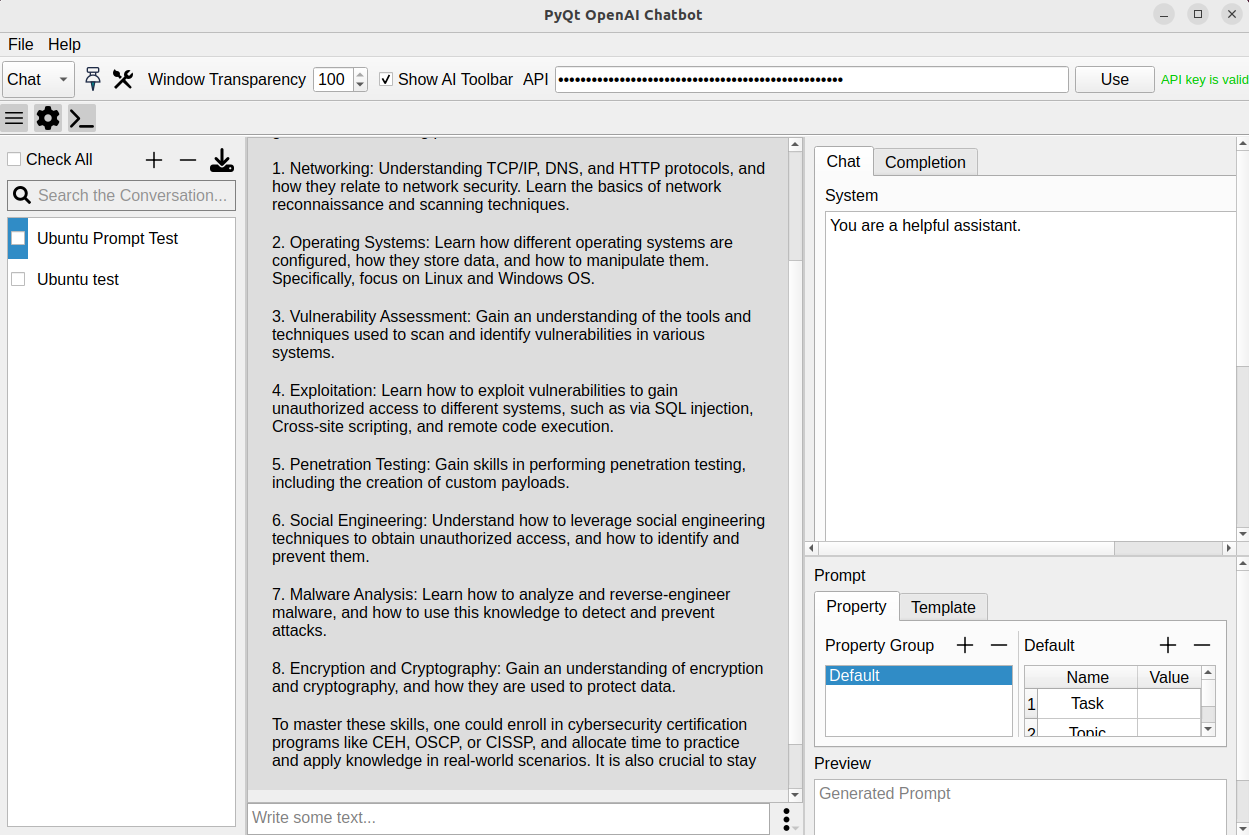Toggle the Check All checkbox
This screenshot has width=1249, height=835.
[x=14, y=160]
